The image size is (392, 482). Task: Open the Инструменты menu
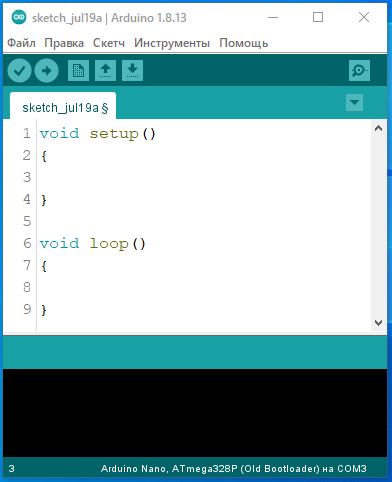[172, 43]
